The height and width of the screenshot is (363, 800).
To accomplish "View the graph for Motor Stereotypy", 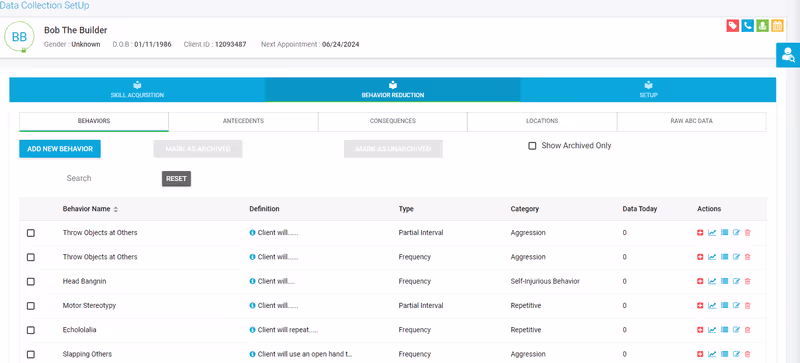I will point(712,306).
